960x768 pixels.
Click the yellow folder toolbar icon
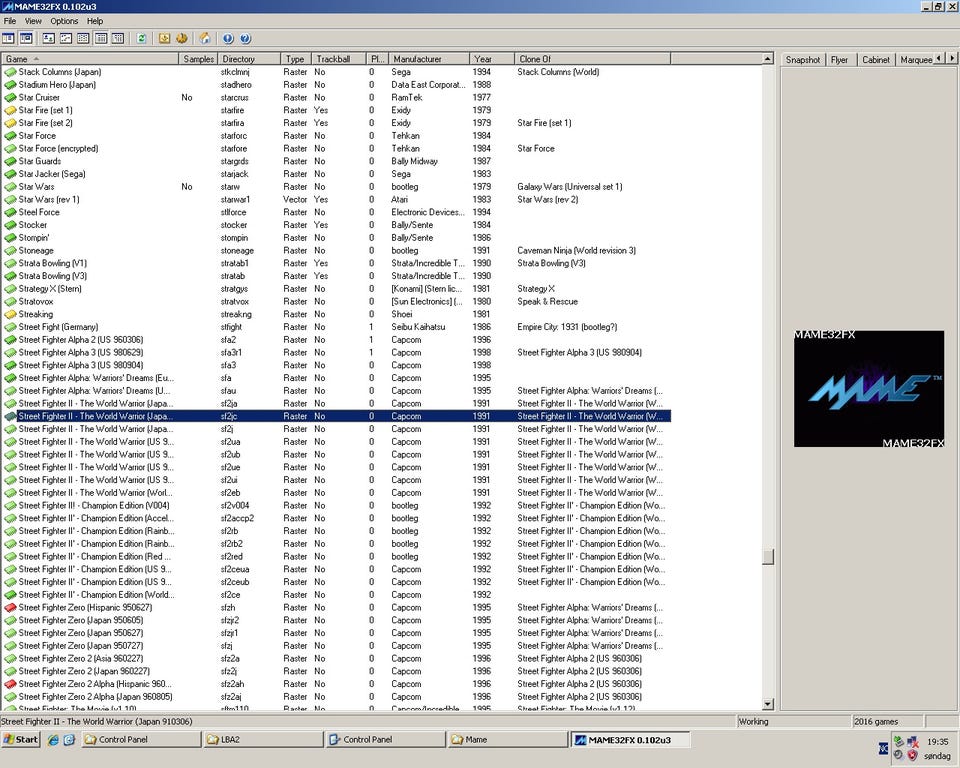[164, 39]
